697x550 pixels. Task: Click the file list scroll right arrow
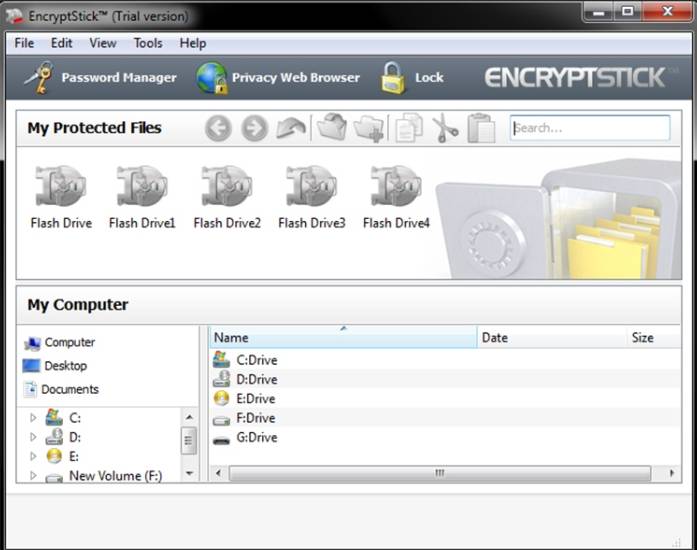click(x=672, y=473)
